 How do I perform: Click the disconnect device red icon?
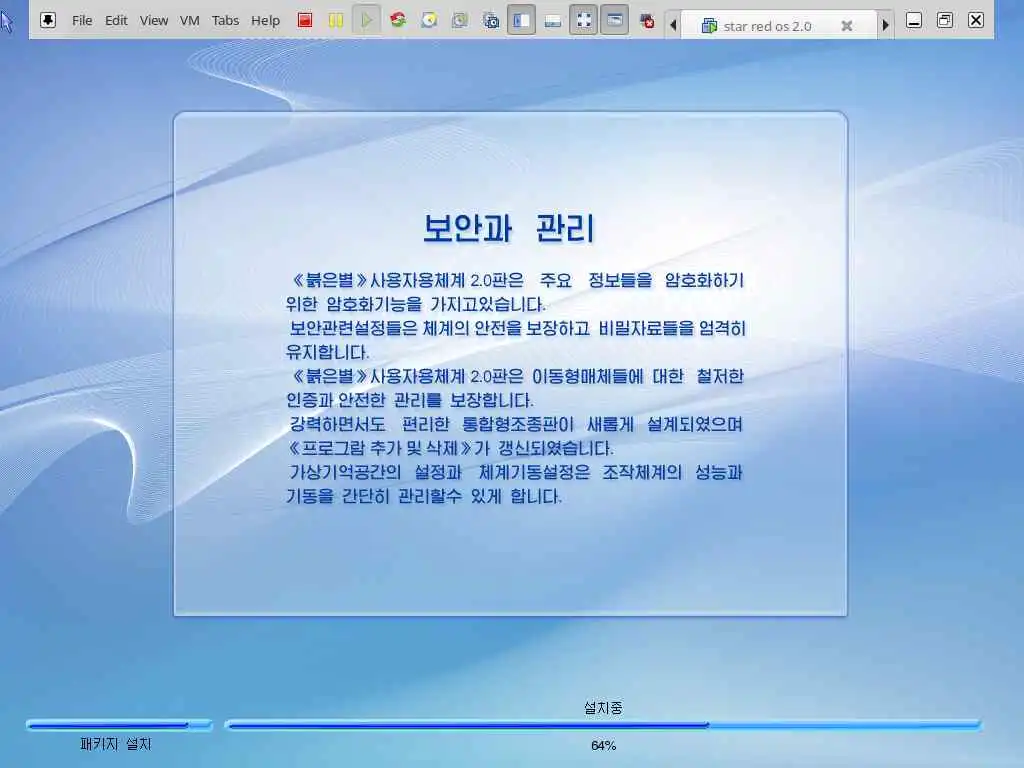[647, 21]
